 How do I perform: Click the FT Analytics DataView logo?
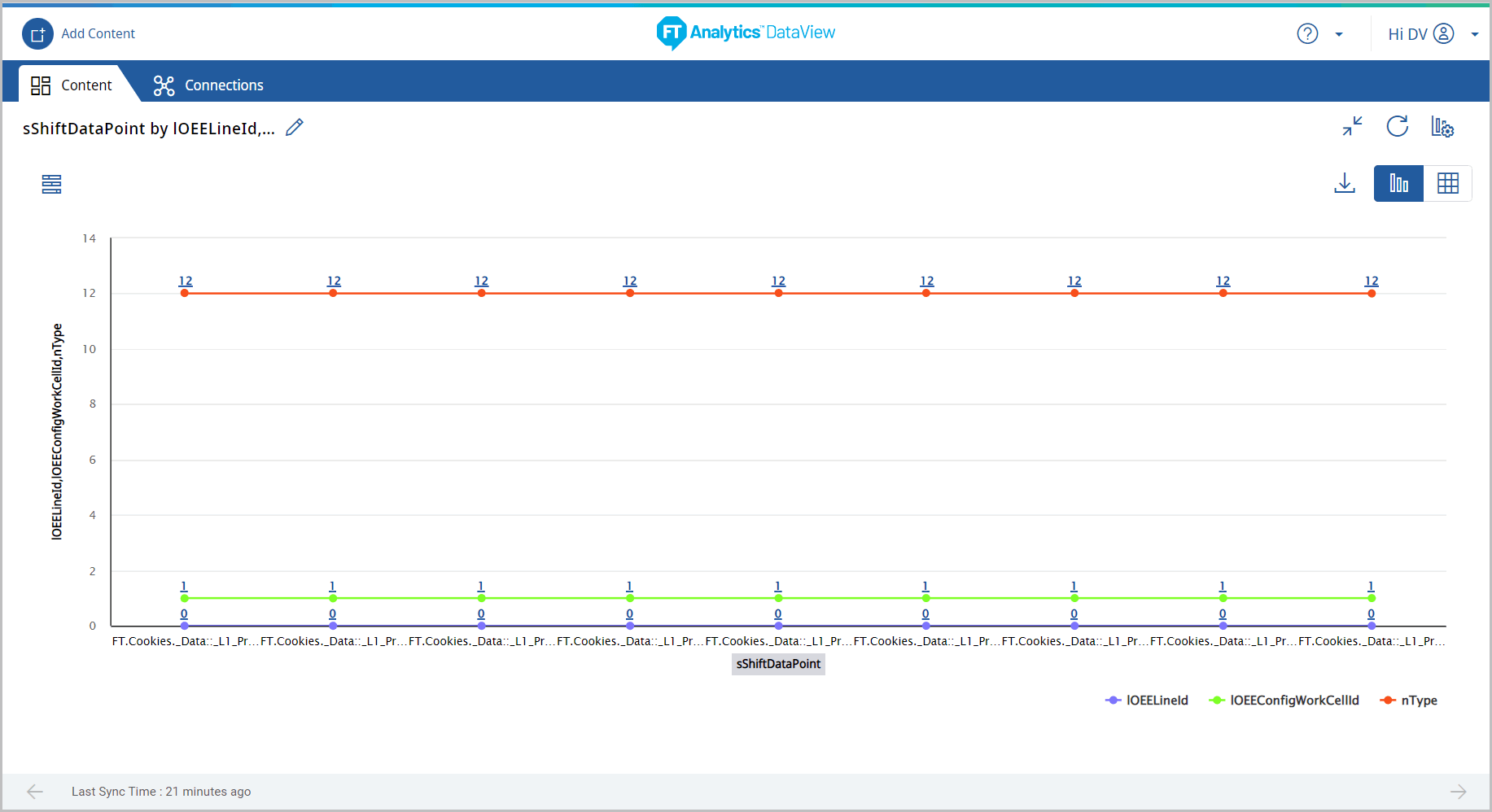746,33
